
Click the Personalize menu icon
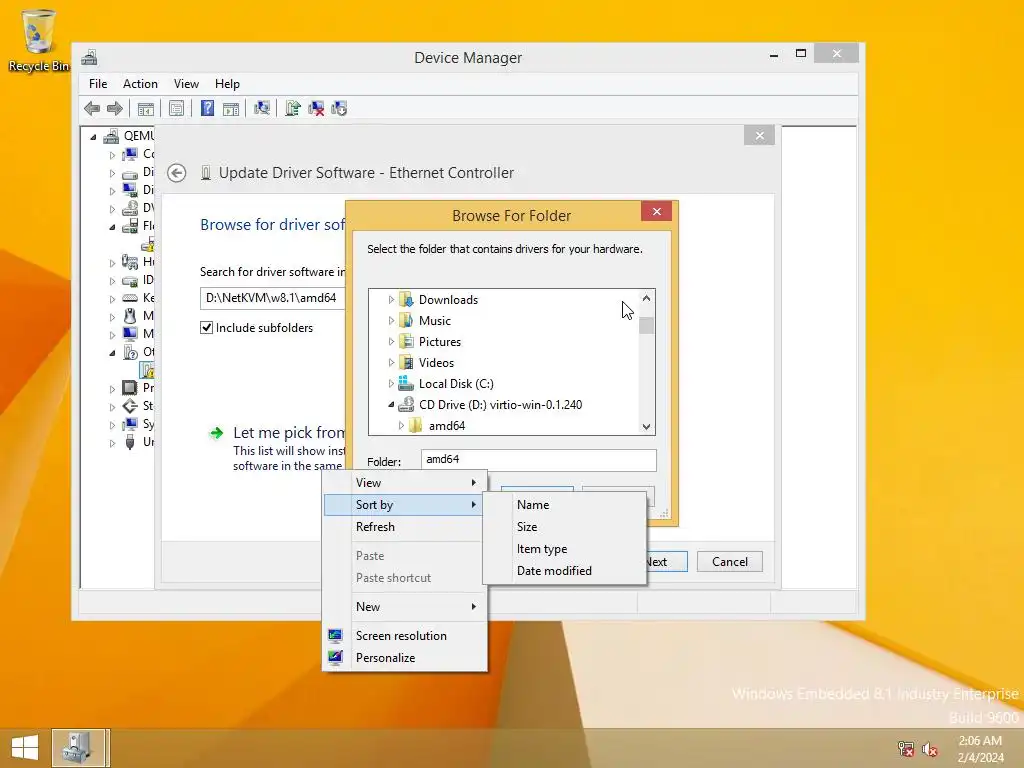(x=335, y=658)
